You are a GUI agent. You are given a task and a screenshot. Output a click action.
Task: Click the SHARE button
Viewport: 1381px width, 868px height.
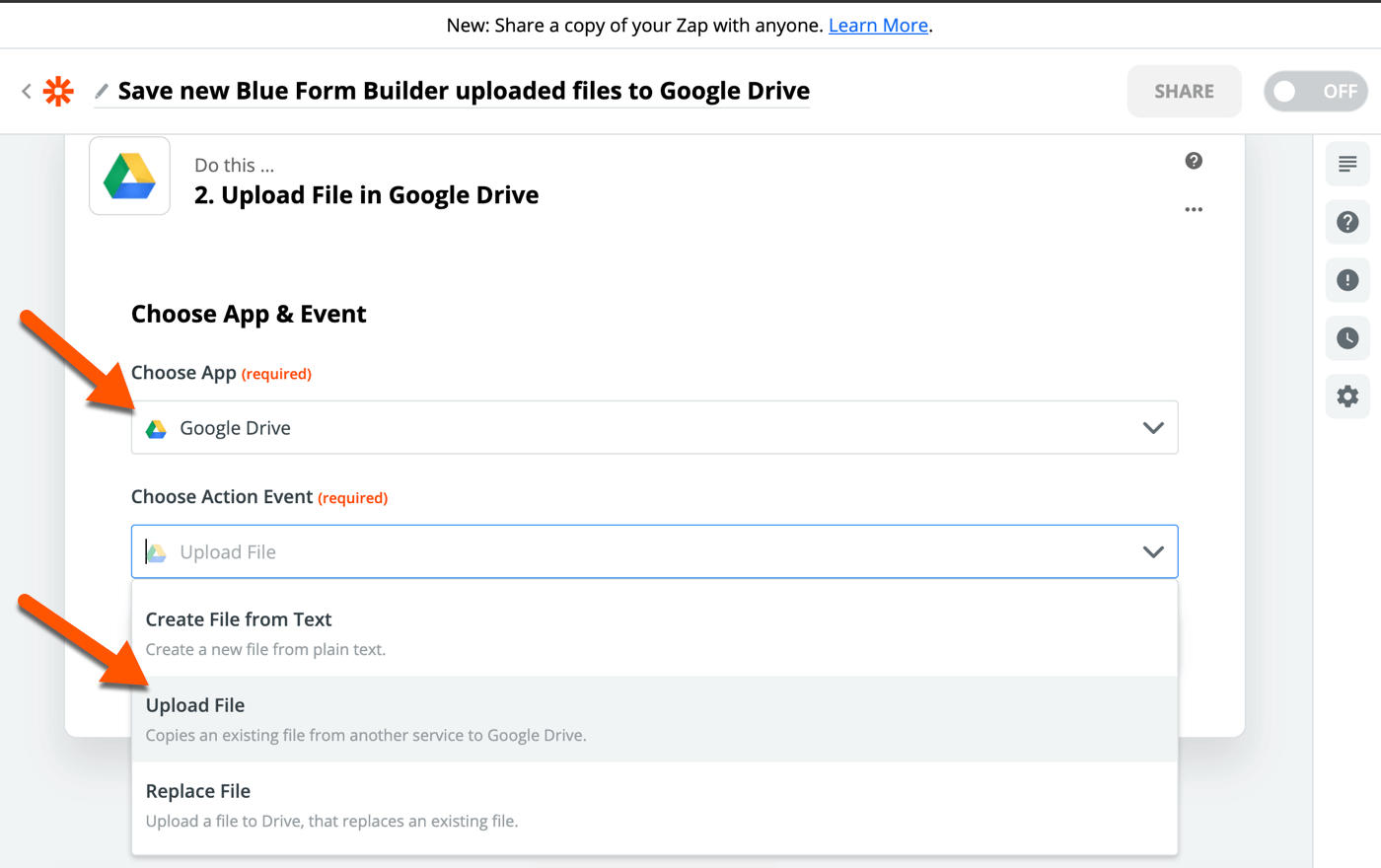coord(1184,91)
